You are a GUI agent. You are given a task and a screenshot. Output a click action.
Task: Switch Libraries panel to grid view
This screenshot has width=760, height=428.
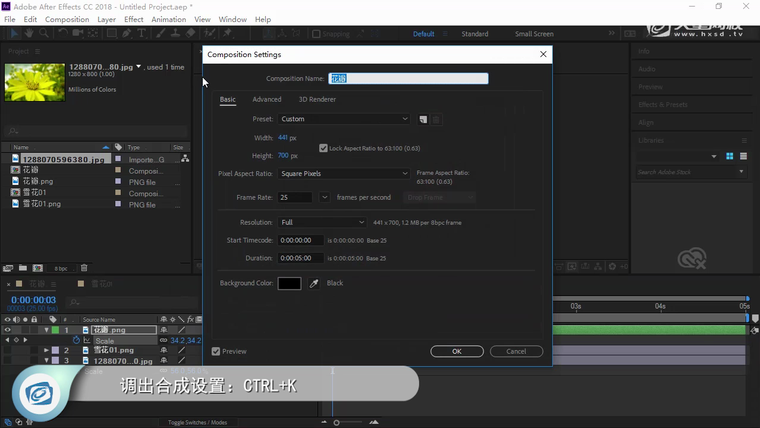(x=730, y=156)
